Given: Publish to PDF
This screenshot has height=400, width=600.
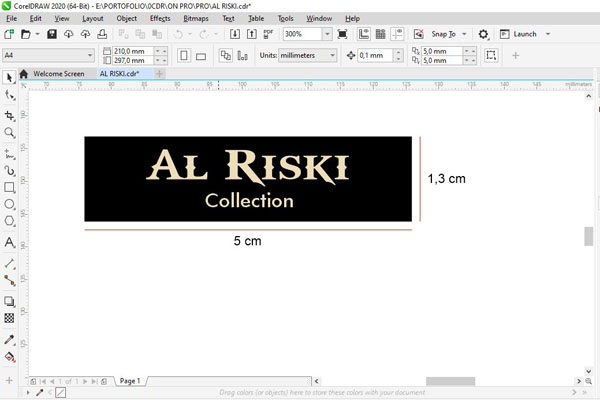Looking at the screenshot, I should (x=268, y=34).
